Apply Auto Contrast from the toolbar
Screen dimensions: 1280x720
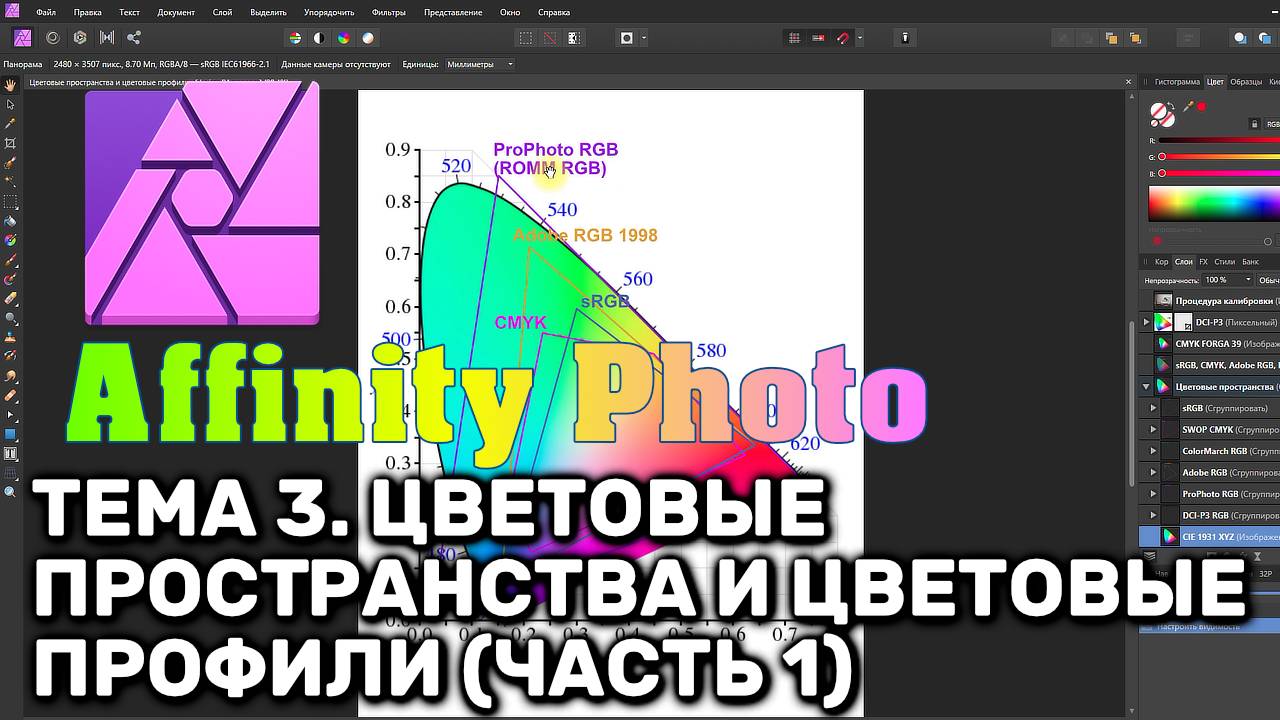tap(319, 38)
